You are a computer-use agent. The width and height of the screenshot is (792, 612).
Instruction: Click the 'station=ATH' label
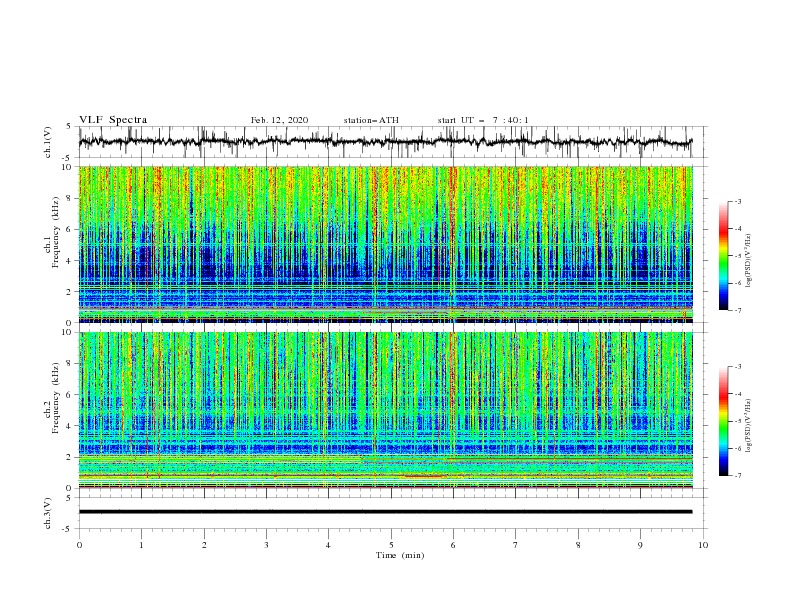371,120
